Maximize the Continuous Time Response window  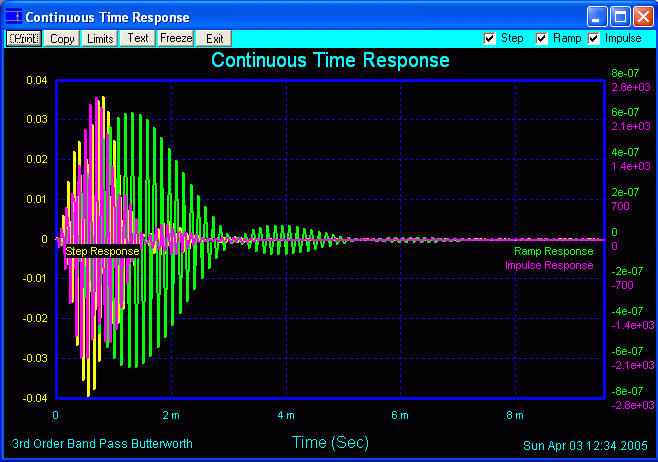[x=619, y=17]
